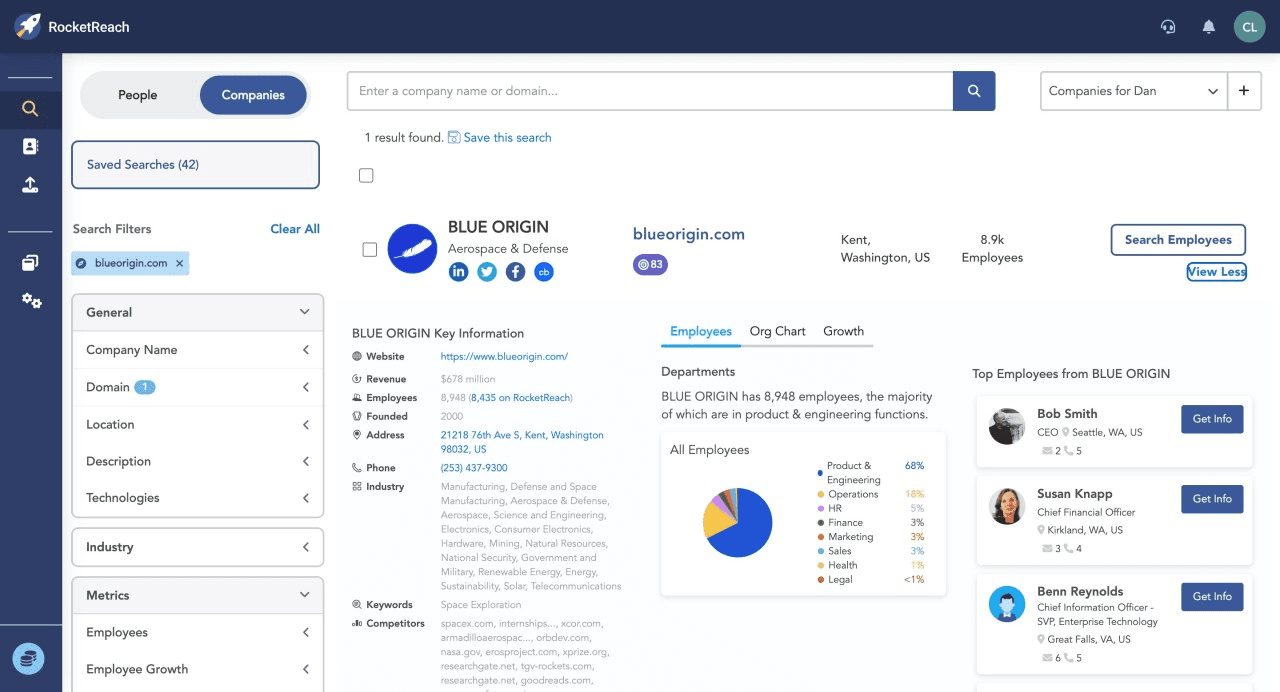
Task: Expand the Company Name filter
Action: coord(197,350)
